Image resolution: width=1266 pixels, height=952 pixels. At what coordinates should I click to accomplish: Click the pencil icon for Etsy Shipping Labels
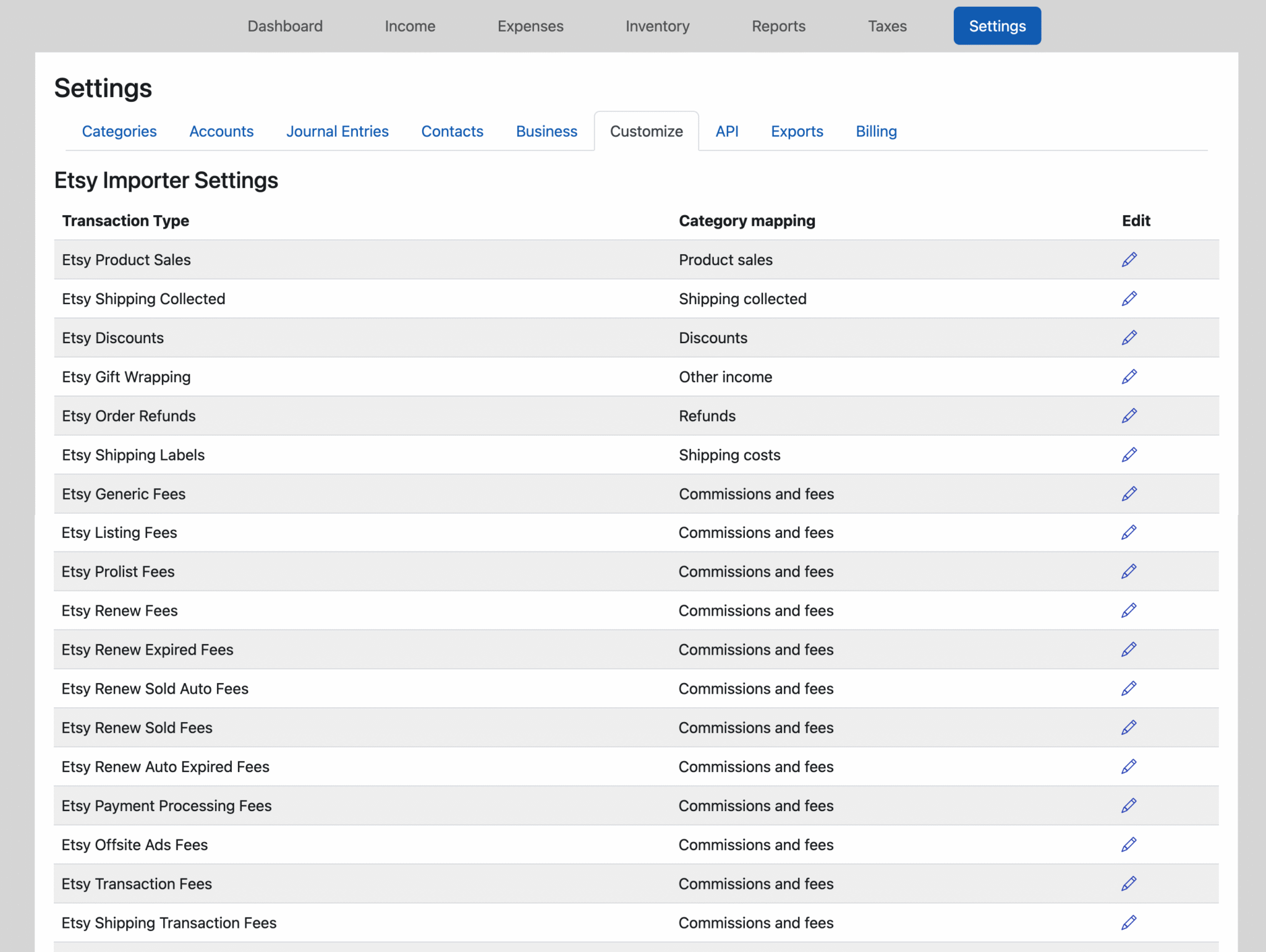1129,454
